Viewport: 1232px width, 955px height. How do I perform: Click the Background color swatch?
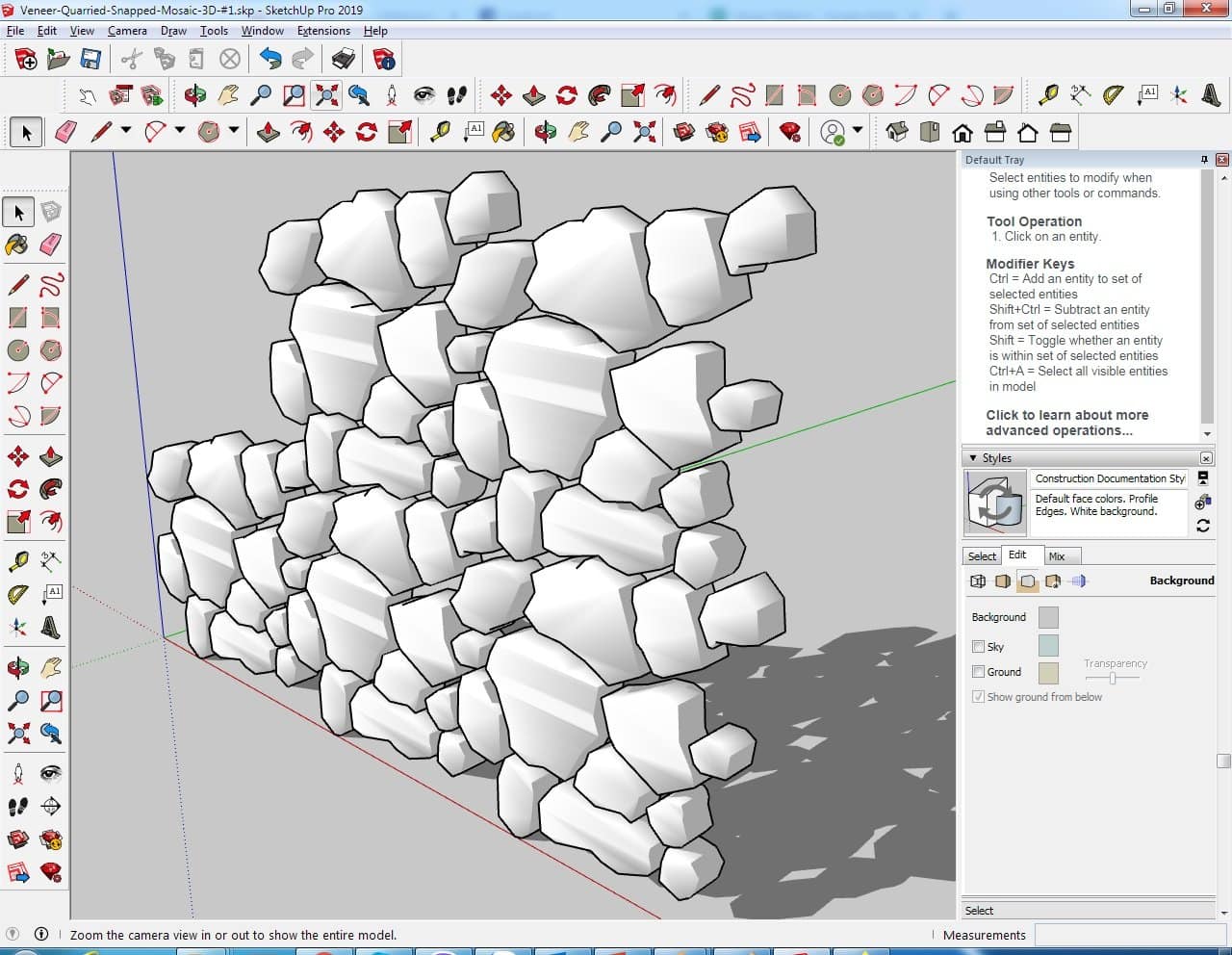point(1048,617)
